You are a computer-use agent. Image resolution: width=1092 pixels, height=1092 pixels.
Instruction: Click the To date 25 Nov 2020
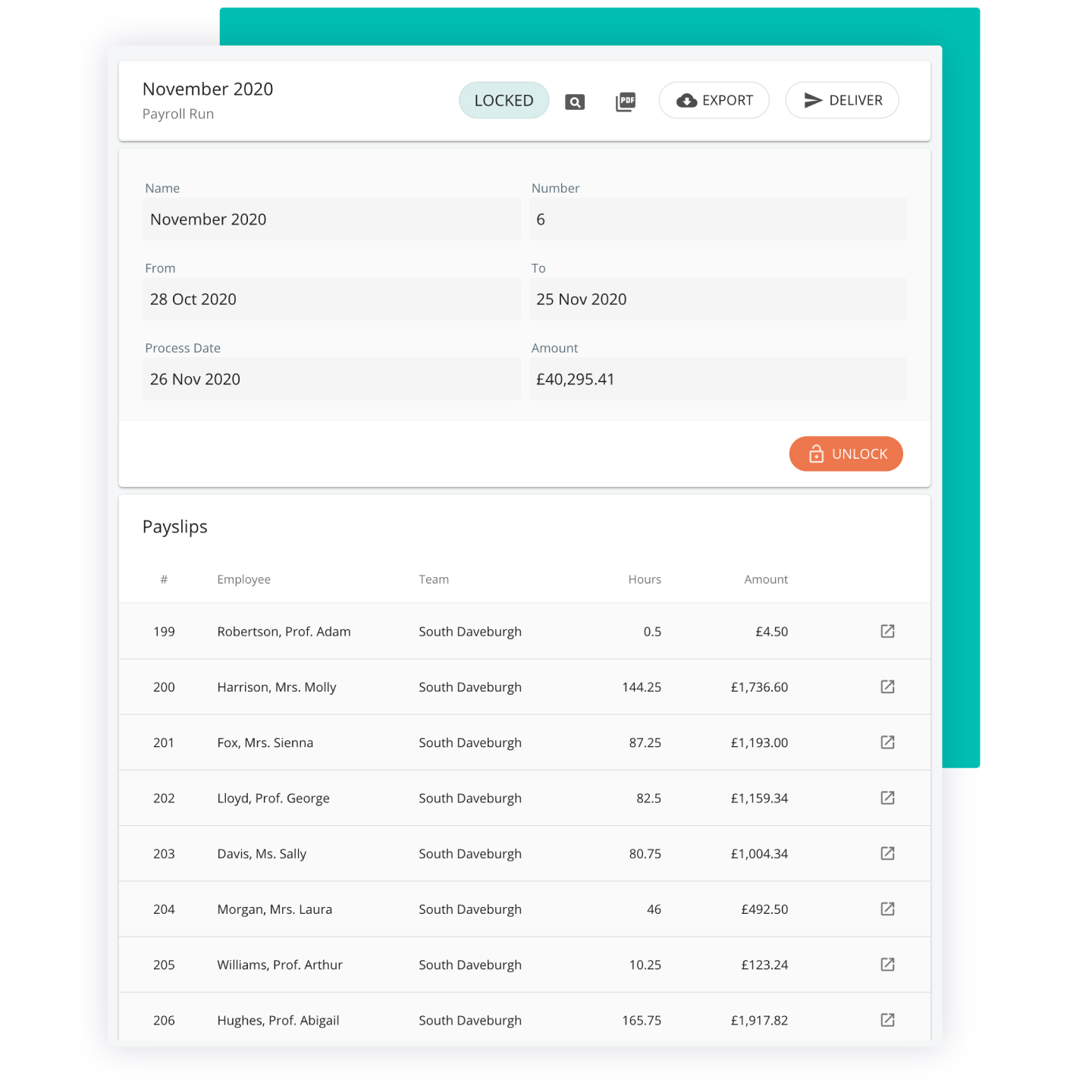[718, 299]
